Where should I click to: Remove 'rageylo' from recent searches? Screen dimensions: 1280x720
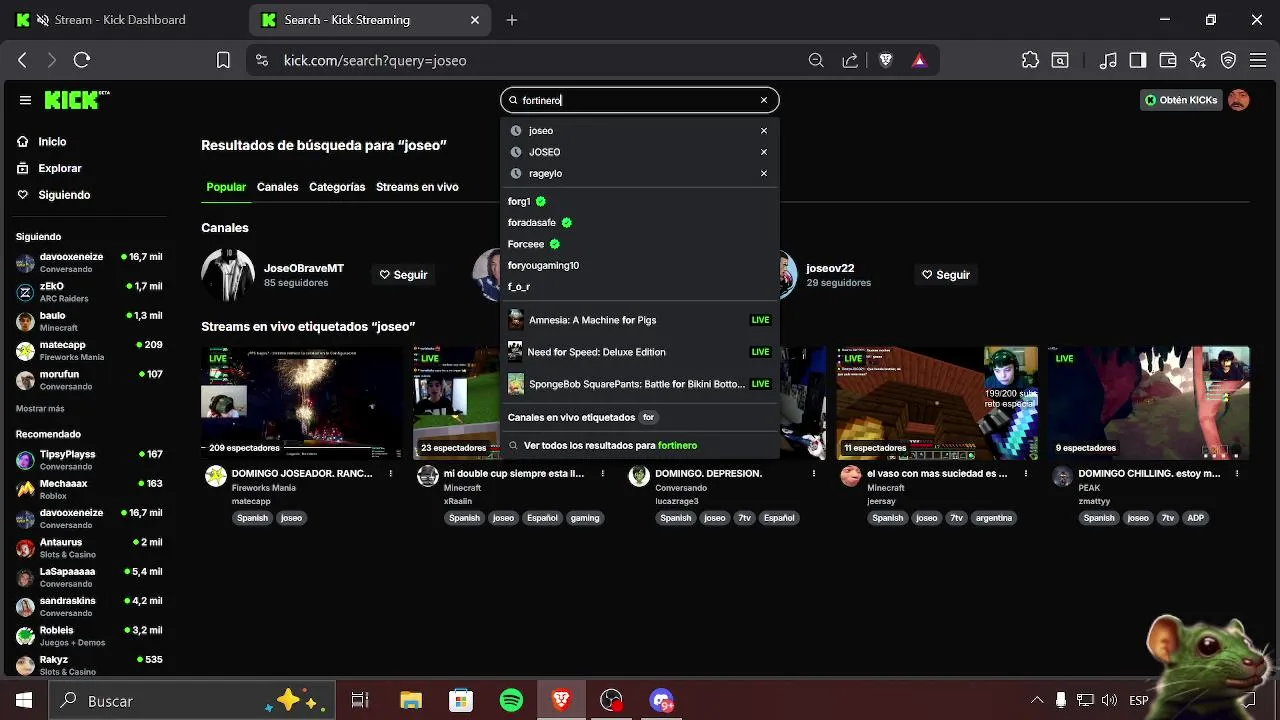(x=764, y=173)
